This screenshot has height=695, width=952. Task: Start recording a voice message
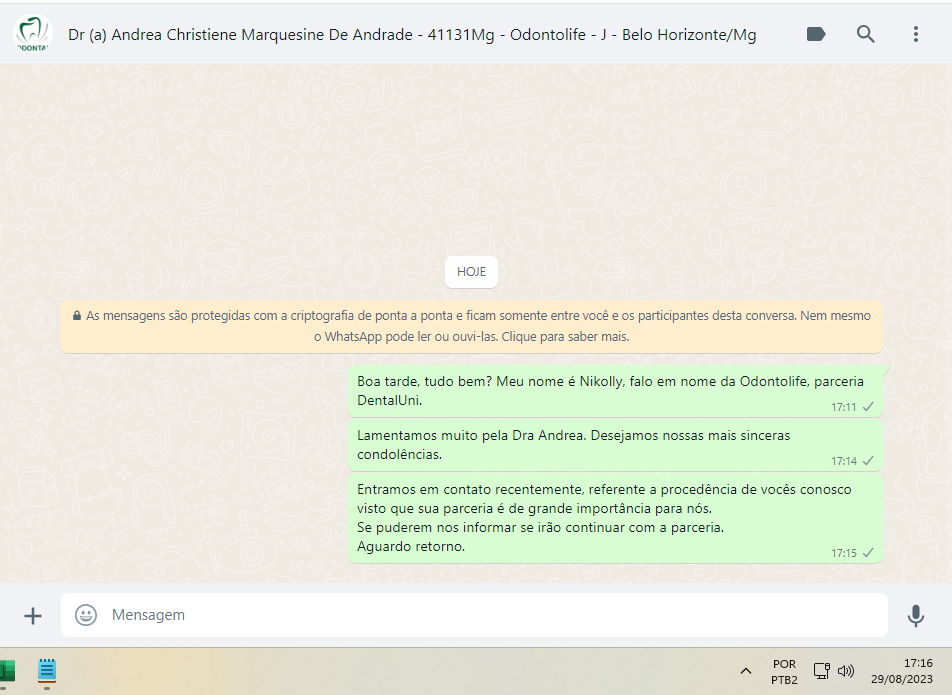pyautogui.click(x=916, y=615)
